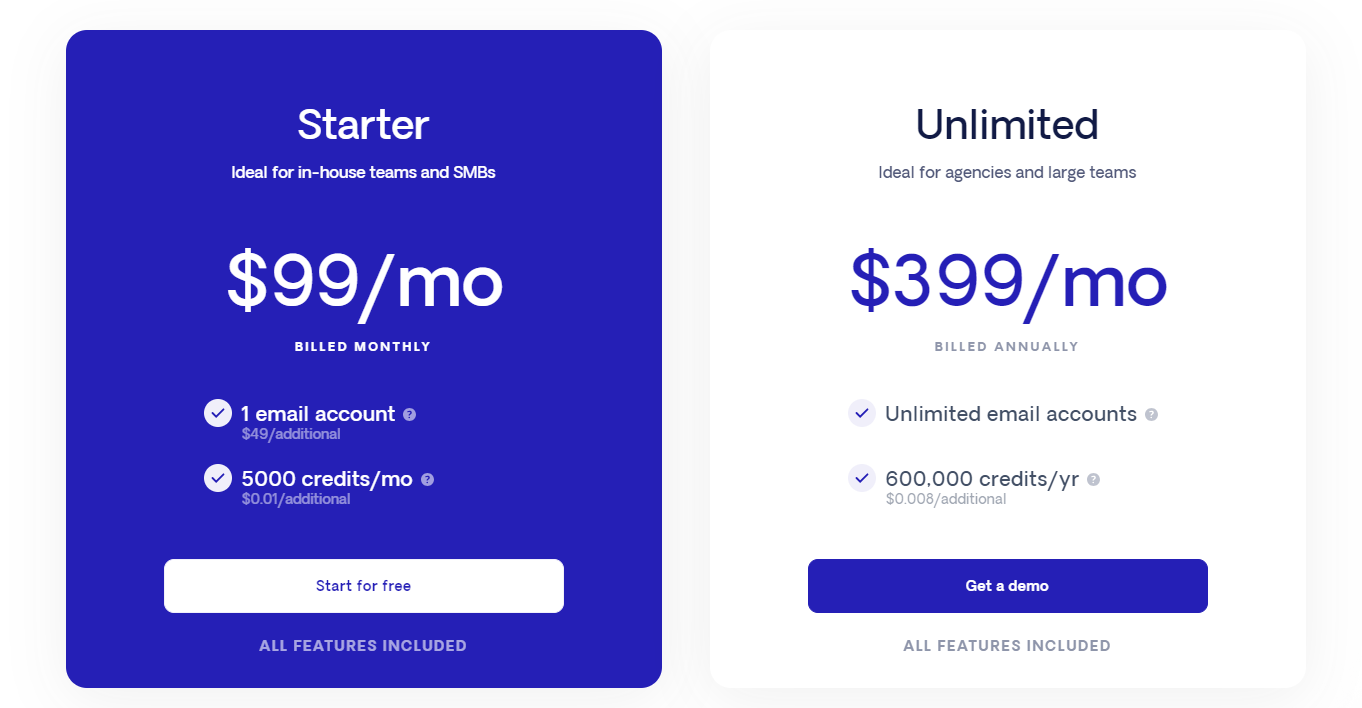1362x708 pixels.
Task: Click All Features Included under Starter
Action: coord(363,646)
